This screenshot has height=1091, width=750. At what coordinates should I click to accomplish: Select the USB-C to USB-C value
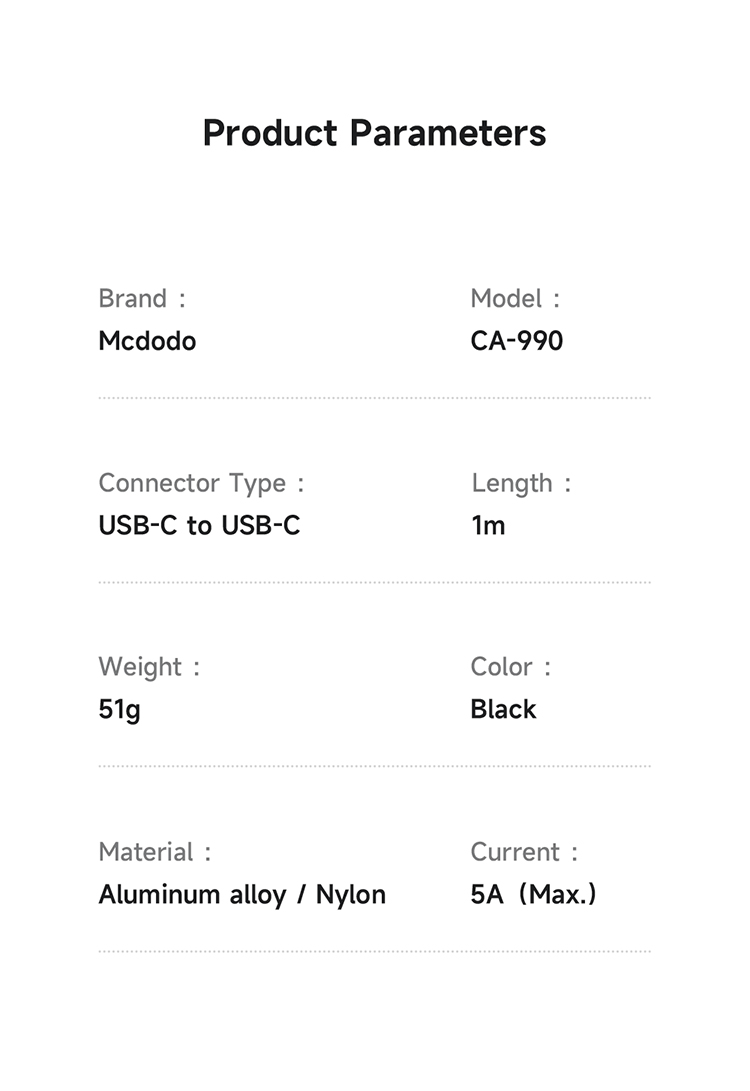coord(199,525)
